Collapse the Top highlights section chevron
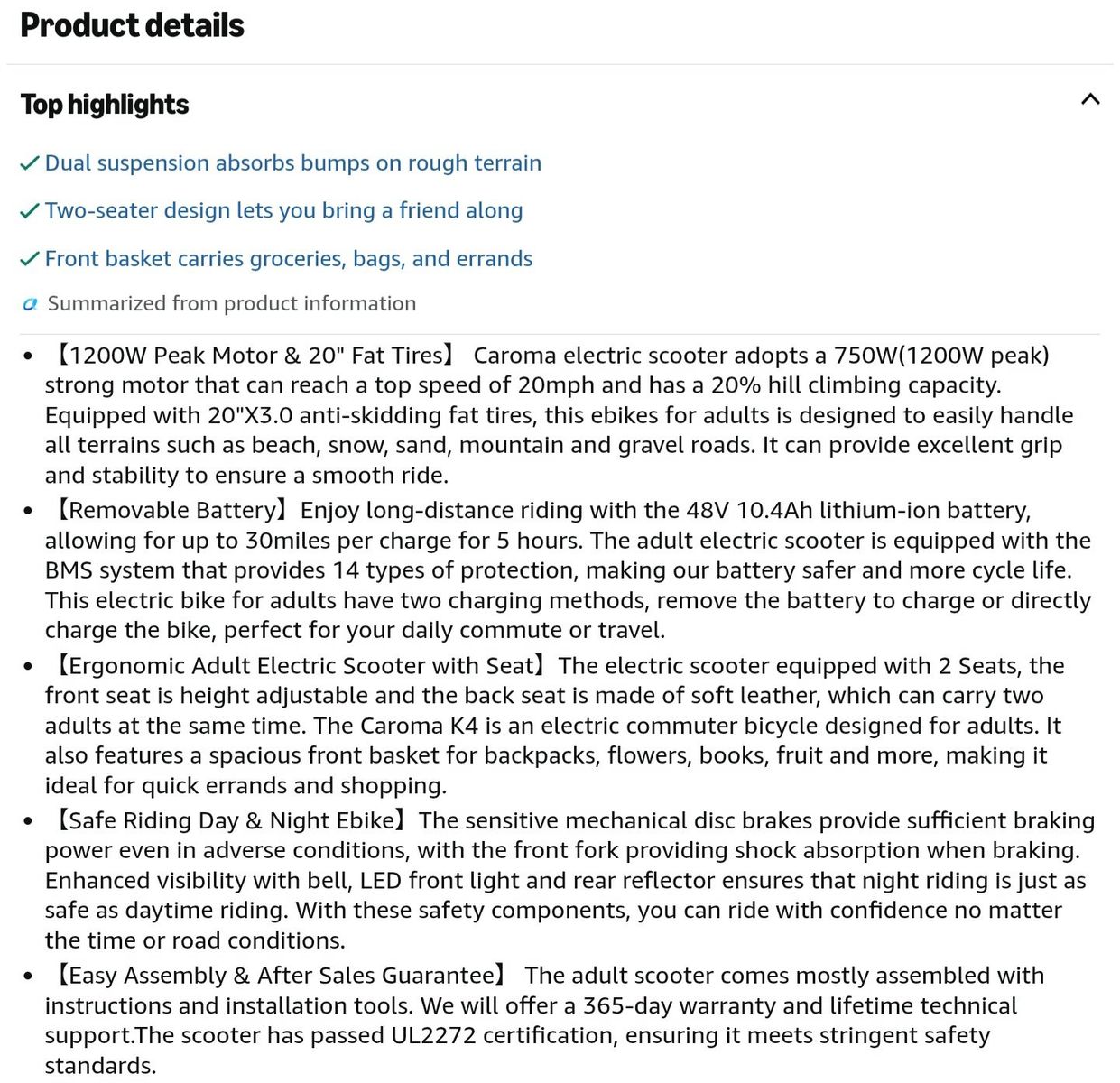The height and width of the screenshot is (1083, 1120). tap(1089, 99)
